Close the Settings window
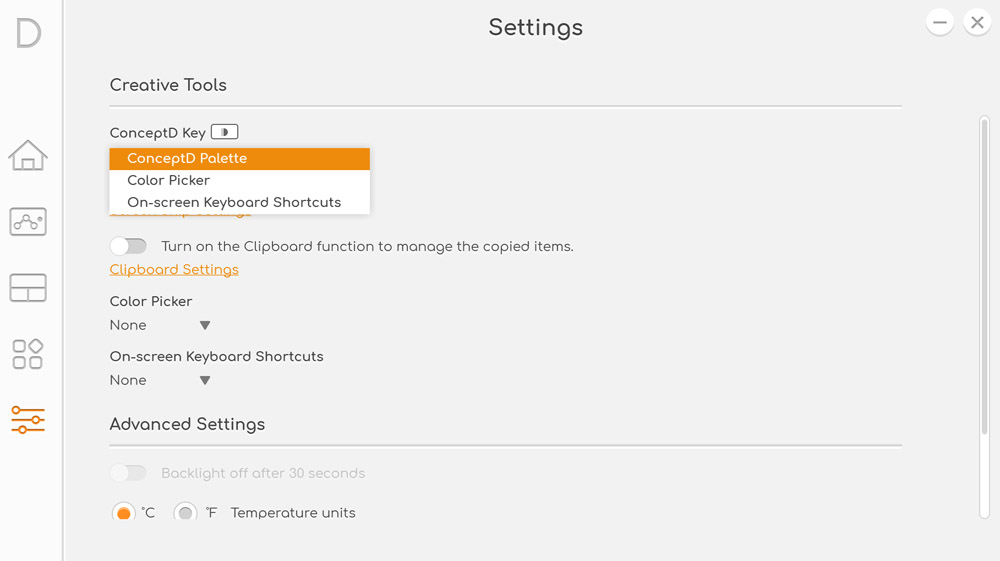The image size is (1000, 561). 977,23
